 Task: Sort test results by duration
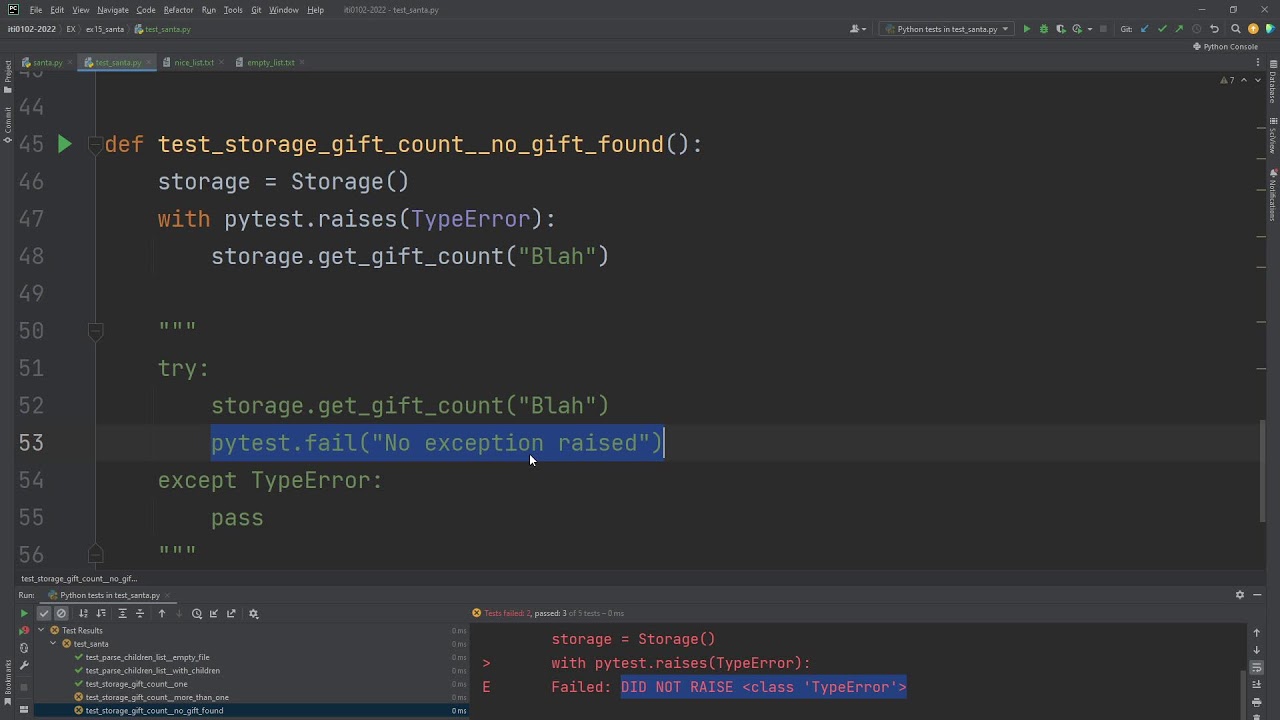[x=101, y=613]
